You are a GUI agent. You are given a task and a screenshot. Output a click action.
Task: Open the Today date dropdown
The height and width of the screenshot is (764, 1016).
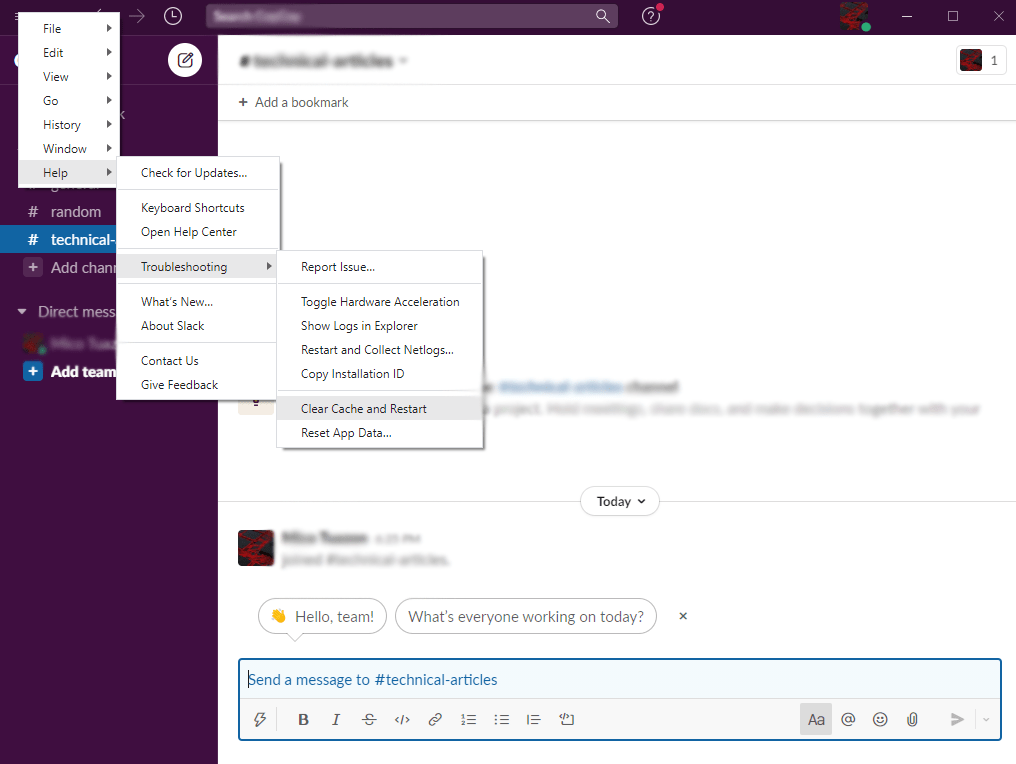[x=619, y=501]
